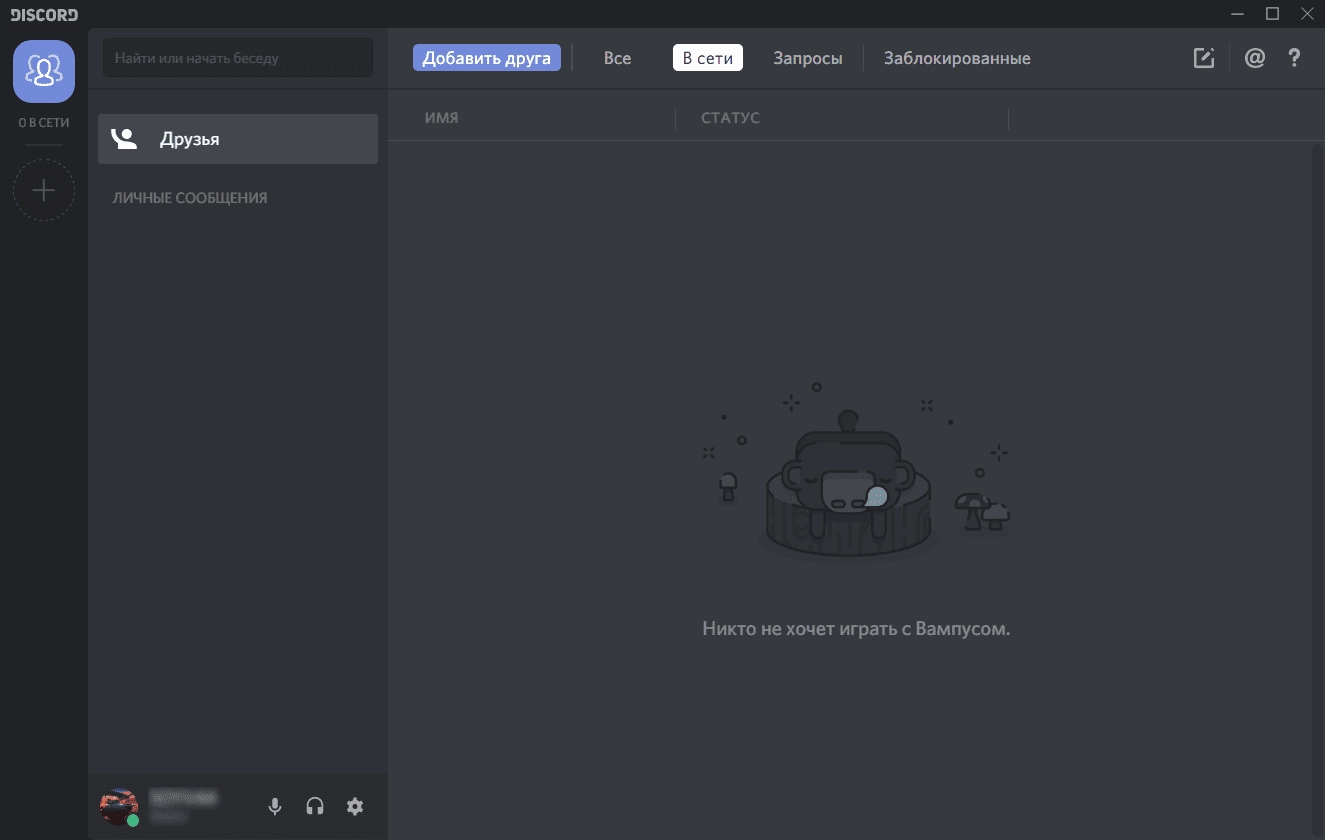Select Друзья in the sidebar
This screenshot has height=840, width=1325.
click(x=238, y=139)
